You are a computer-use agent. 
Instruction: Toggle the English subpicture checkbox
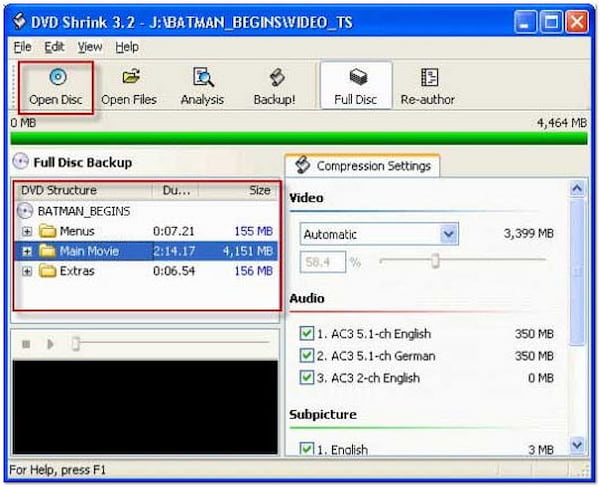tap(307, 448)
